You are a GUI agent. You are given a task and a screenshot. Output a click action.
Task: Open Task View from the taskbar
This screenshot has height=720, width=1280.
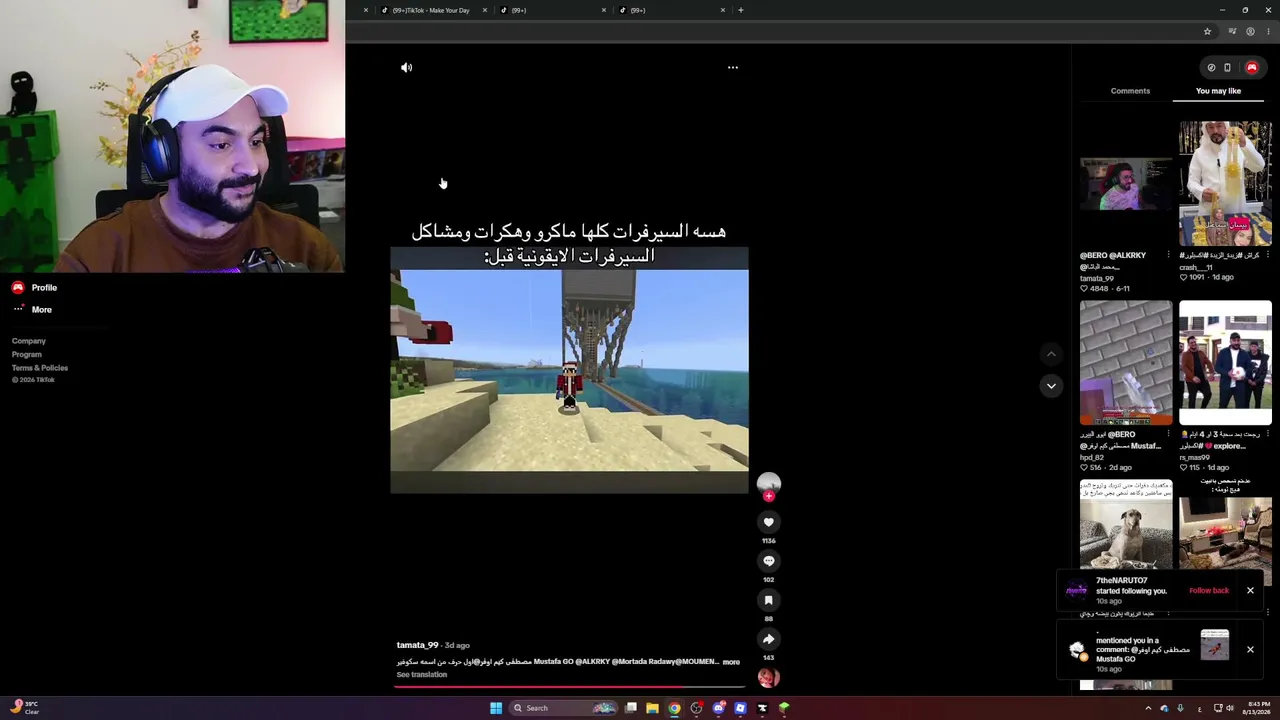tap(631, 708)
